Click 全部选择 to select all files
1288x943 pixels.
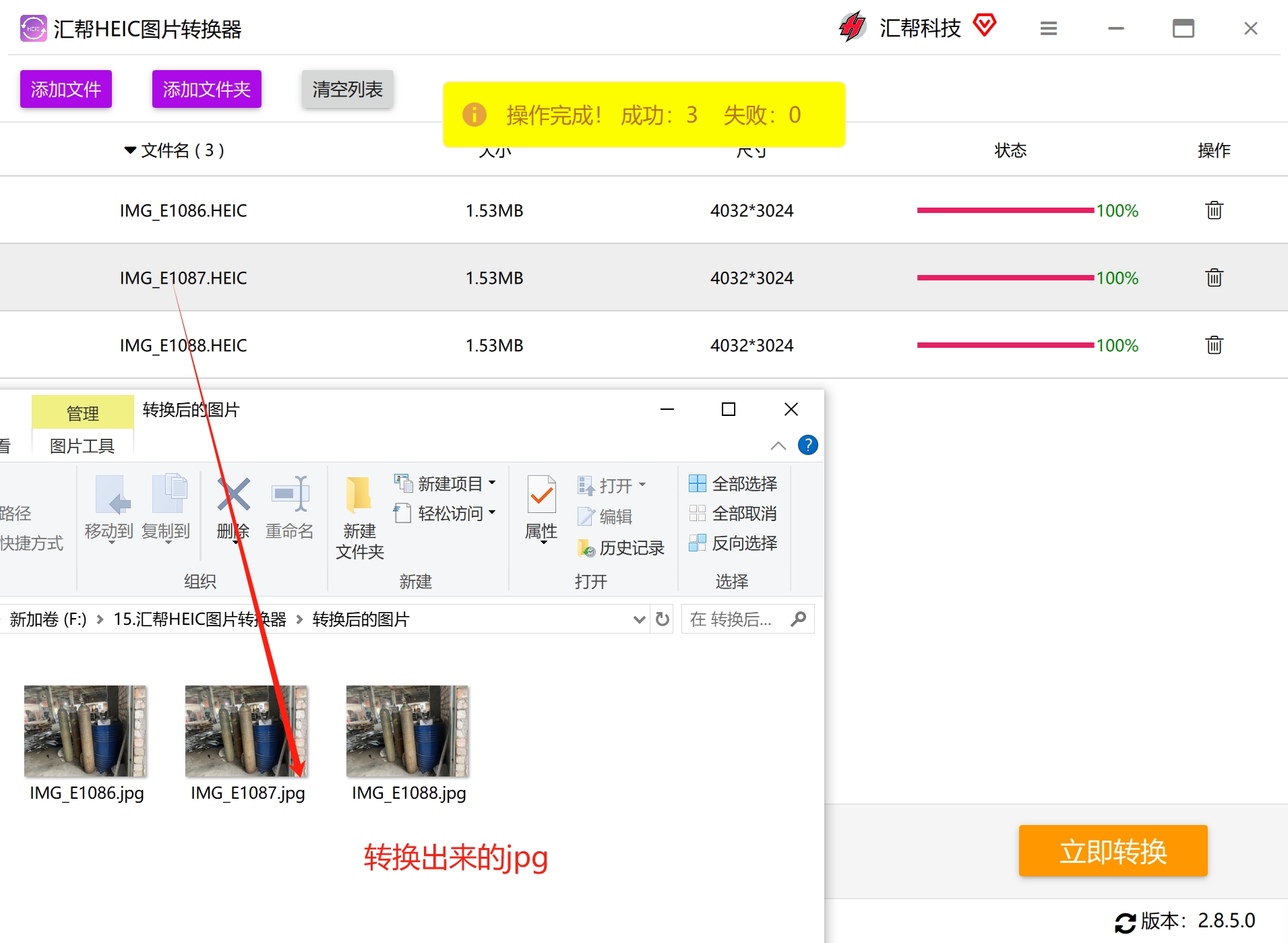(x=733, y=484)
